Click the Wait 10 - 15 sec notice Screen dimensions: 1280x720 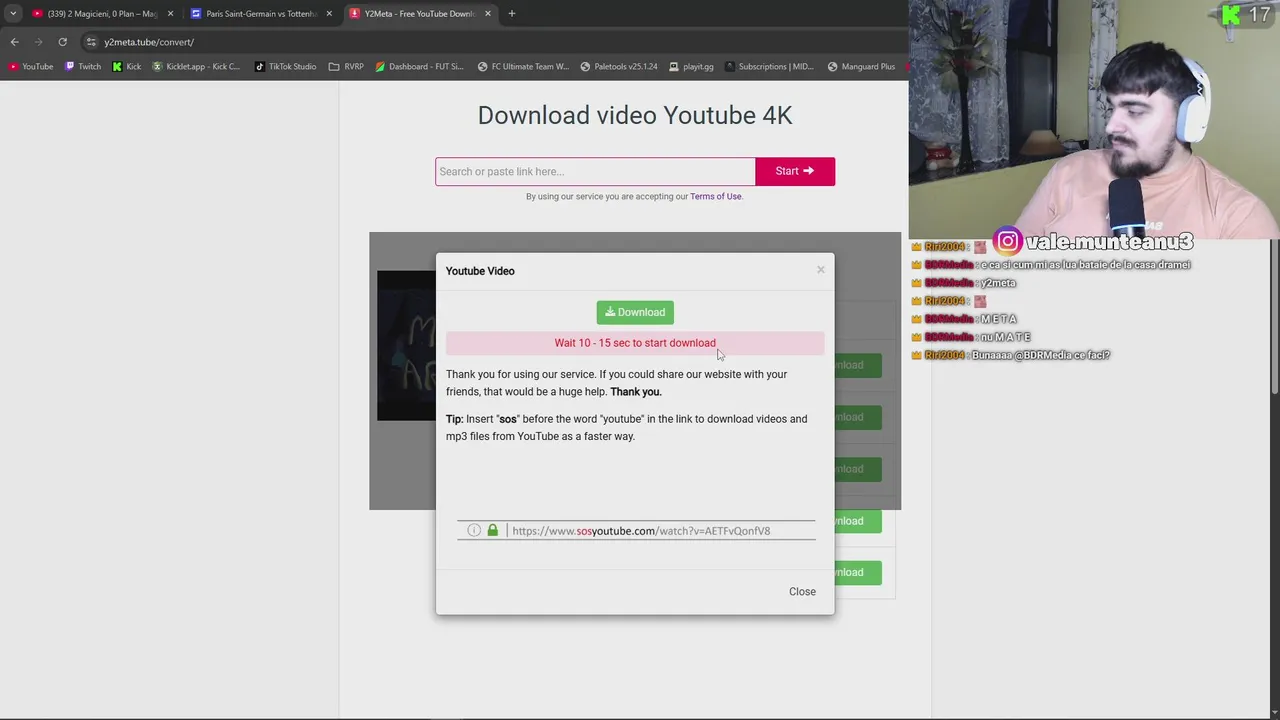[x=635, y=343]
